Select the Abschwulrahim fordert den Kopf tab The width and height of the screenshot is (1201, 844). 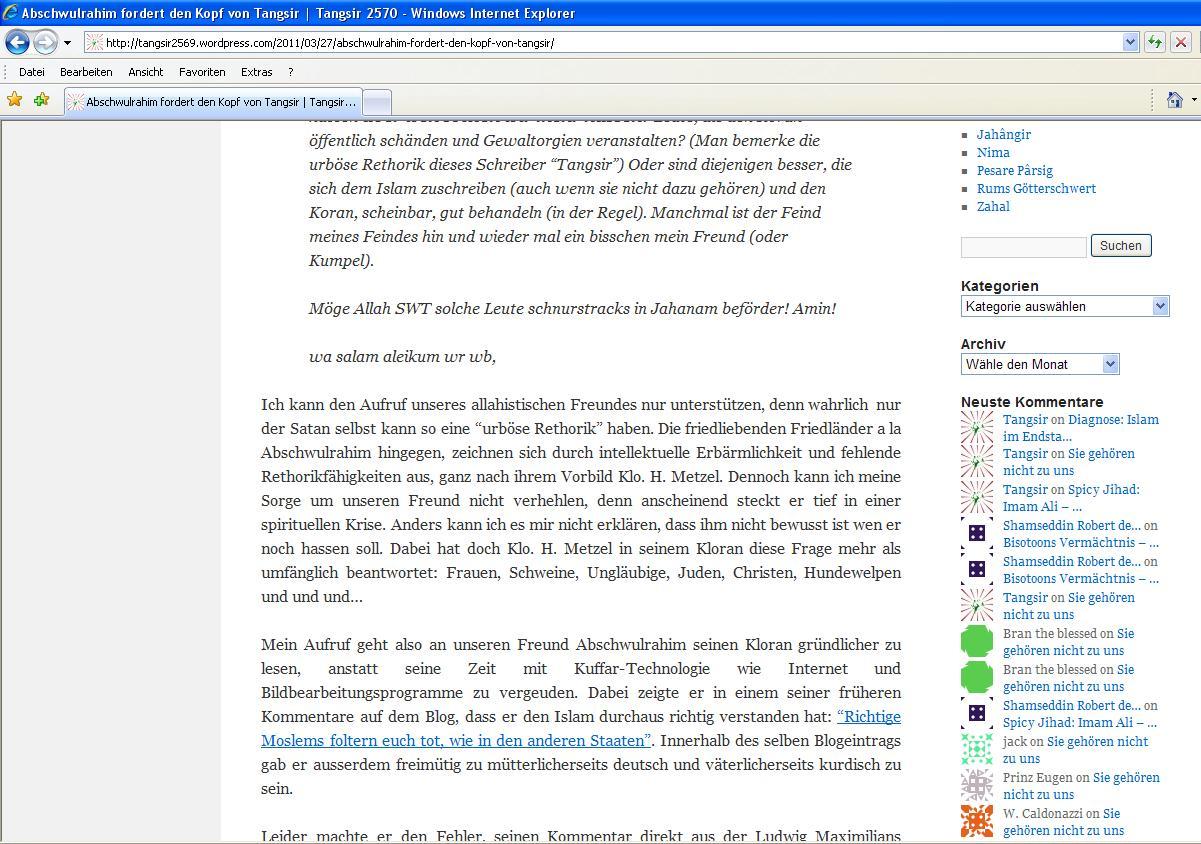coord(212,102)
